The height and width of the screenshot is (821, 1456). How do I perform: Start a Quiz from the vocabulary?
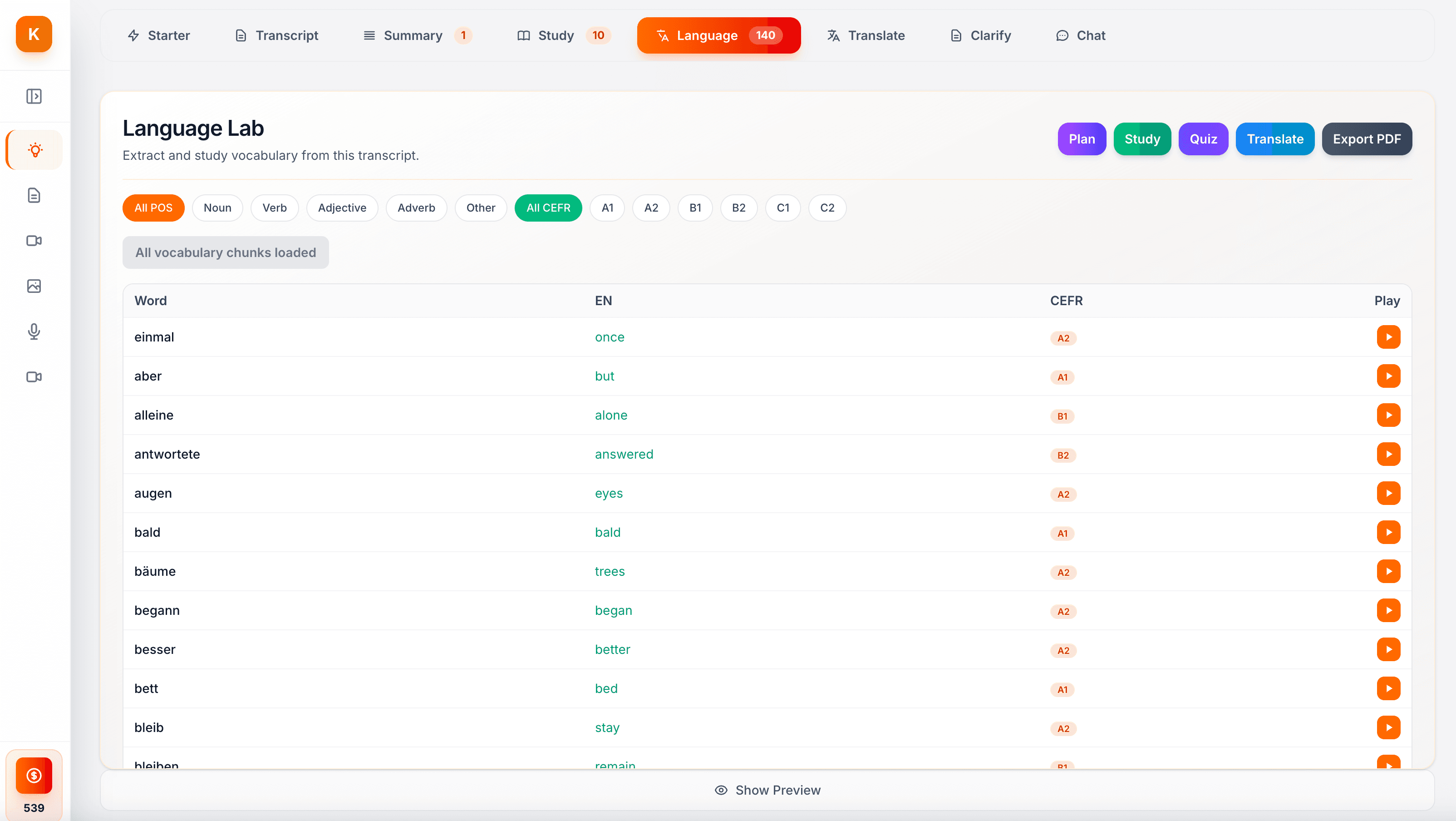click(x=1203, y=139)
